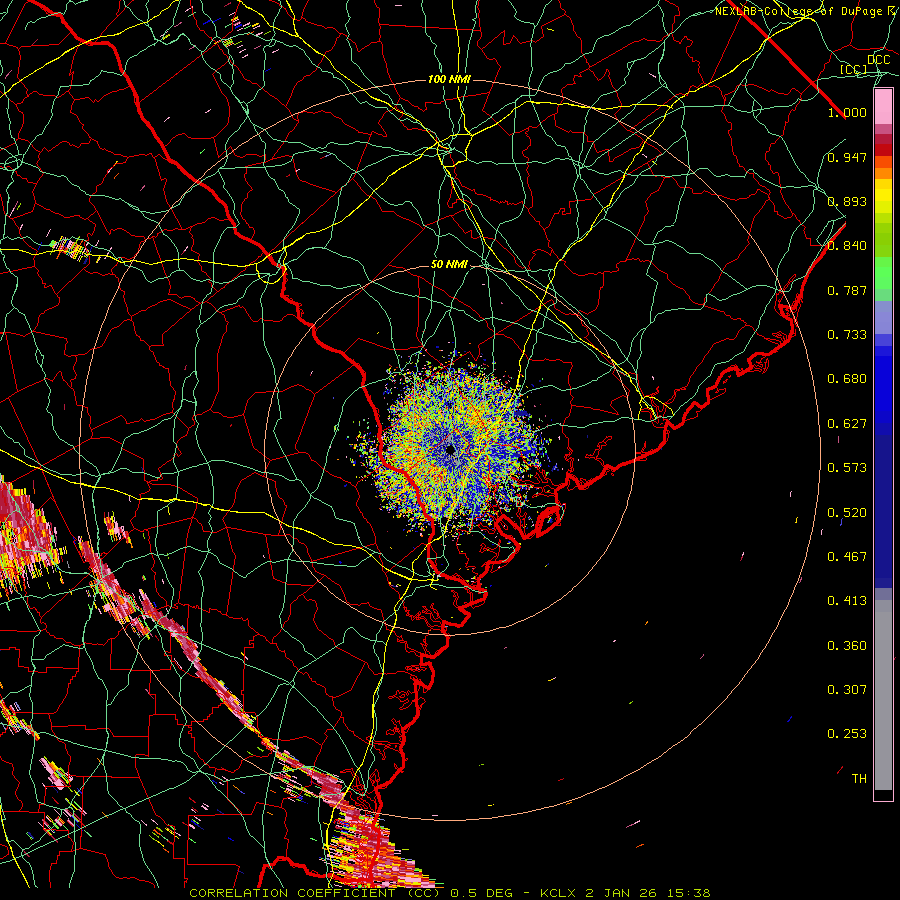The height and width of the screenshot is (900, 900).
Task: Select the bright green swatch on the color bar
Action: click(x=883, y=273)
